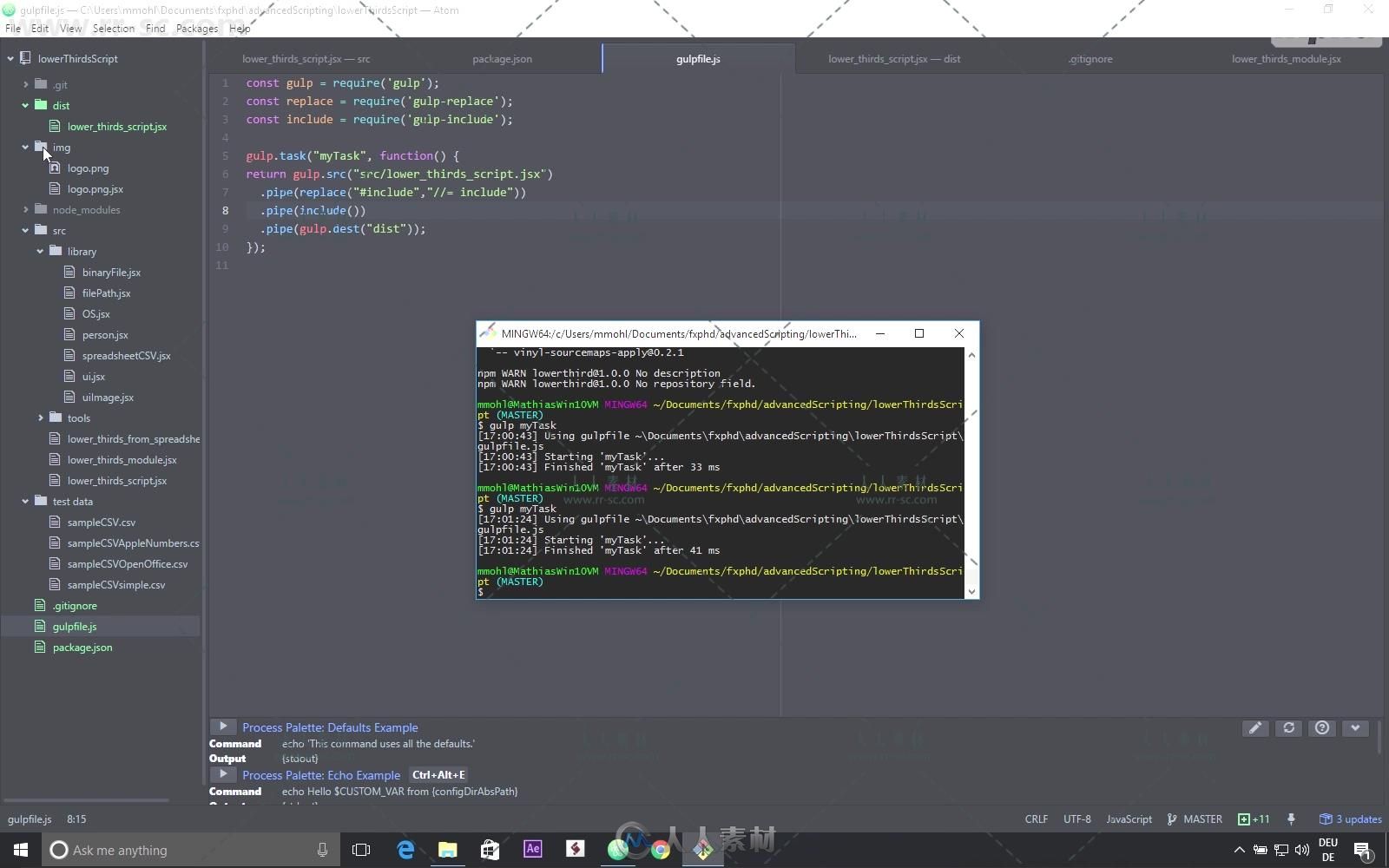This screenshot has height=868, width=1389.
Task: Open the Find menu
Action: pyautogui.click(x=155, y=29)
